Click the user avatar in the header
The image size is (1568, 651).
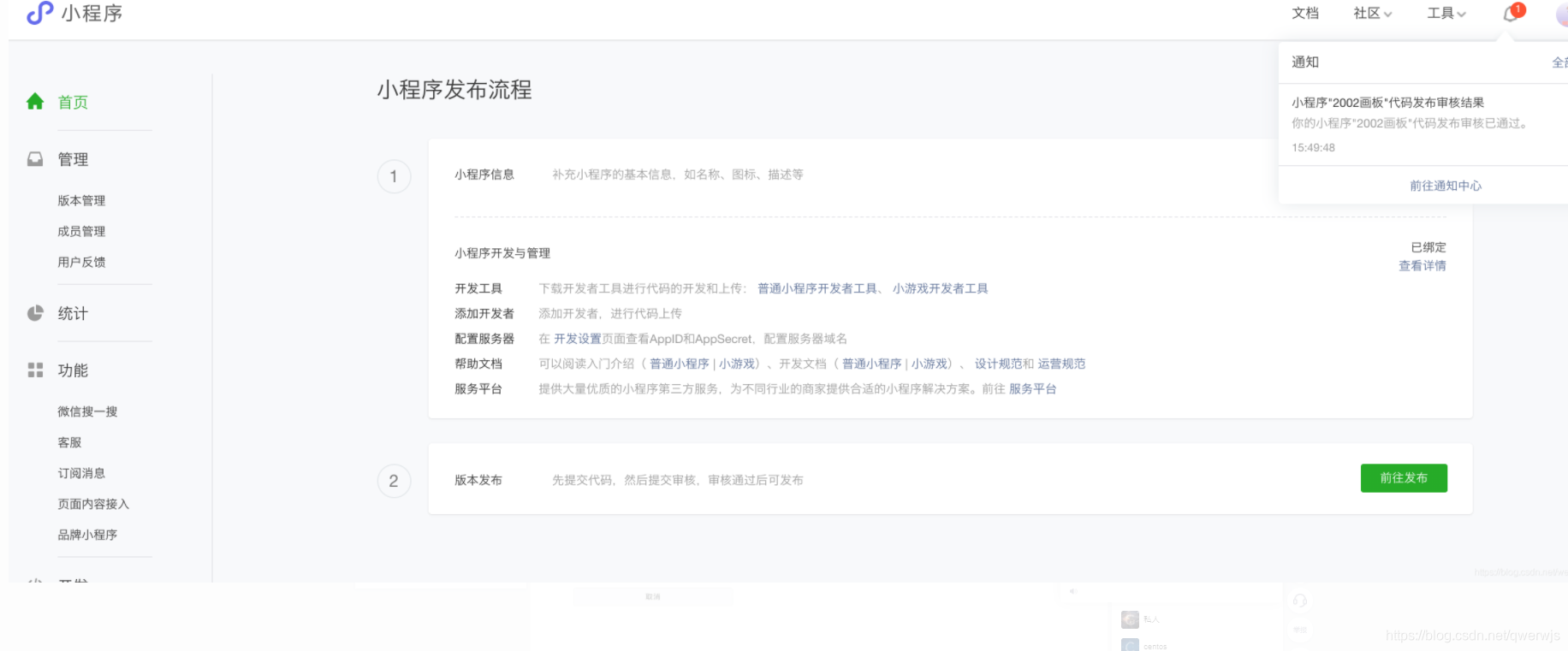[x=1562, y=14]
